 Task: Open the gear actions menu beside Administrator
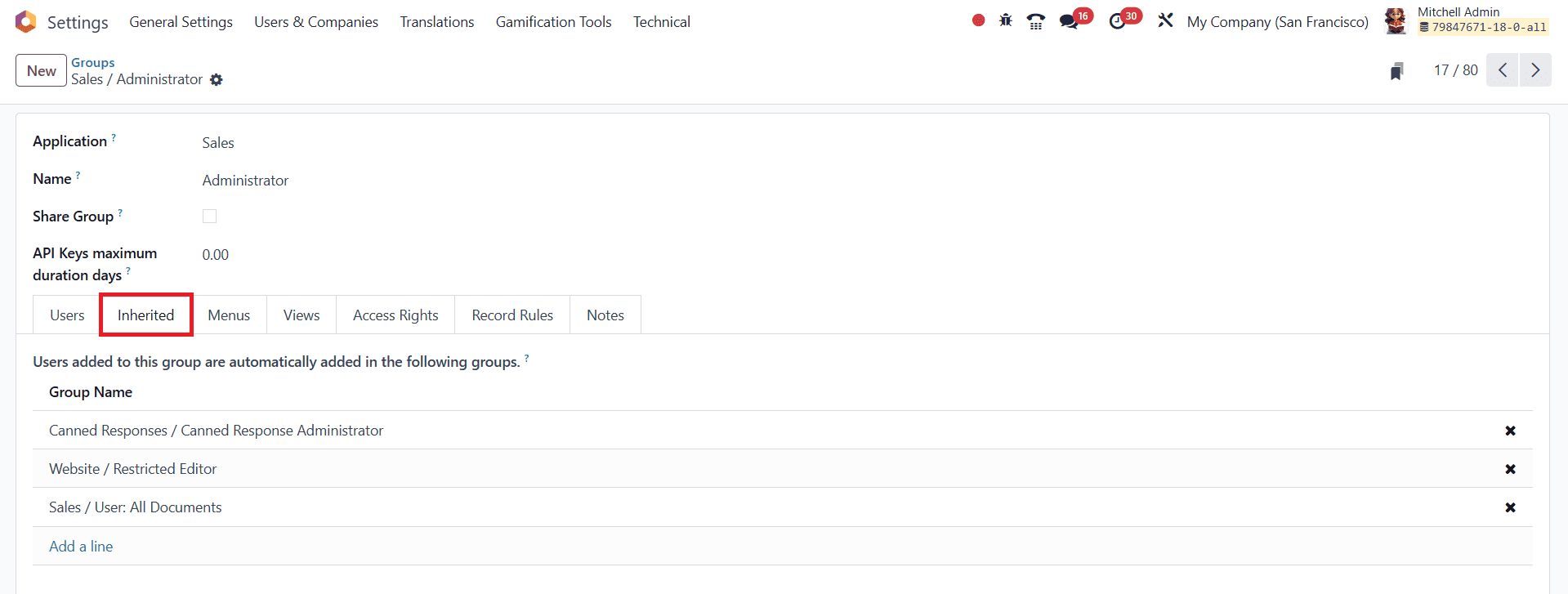[x=216, y=80]
